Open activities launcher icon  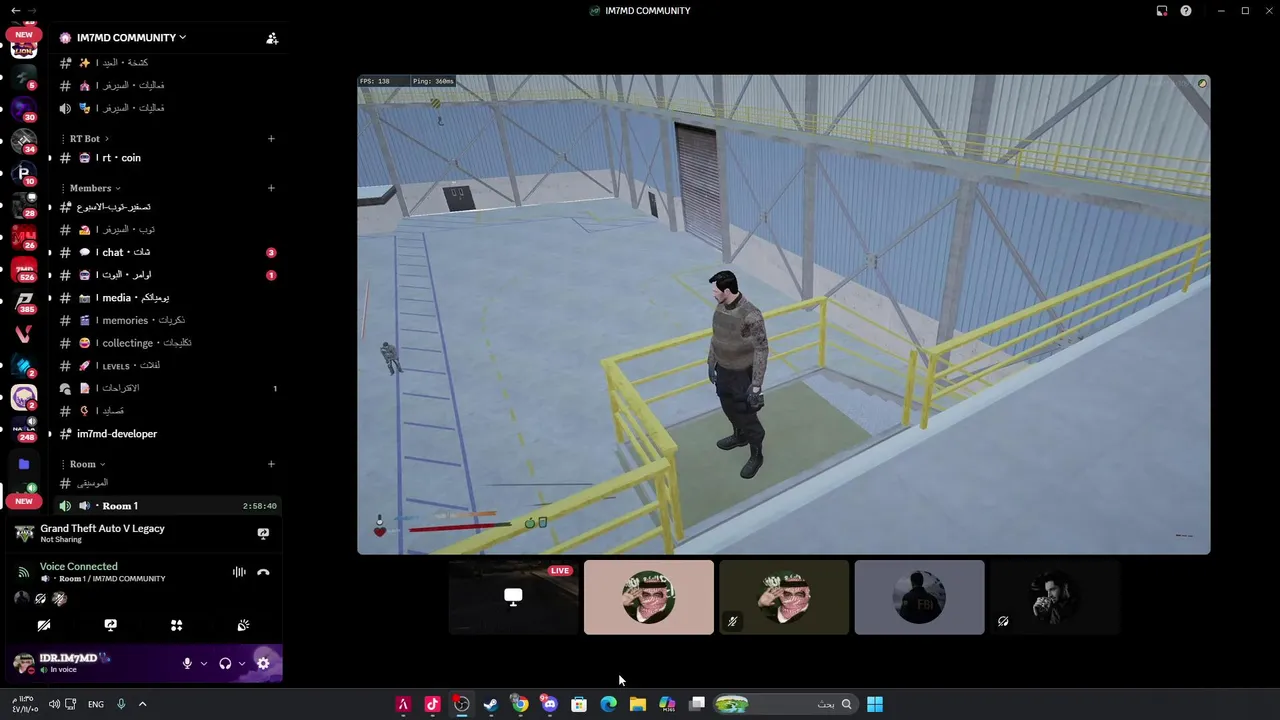pyautogui.click(x=176, y=625)
